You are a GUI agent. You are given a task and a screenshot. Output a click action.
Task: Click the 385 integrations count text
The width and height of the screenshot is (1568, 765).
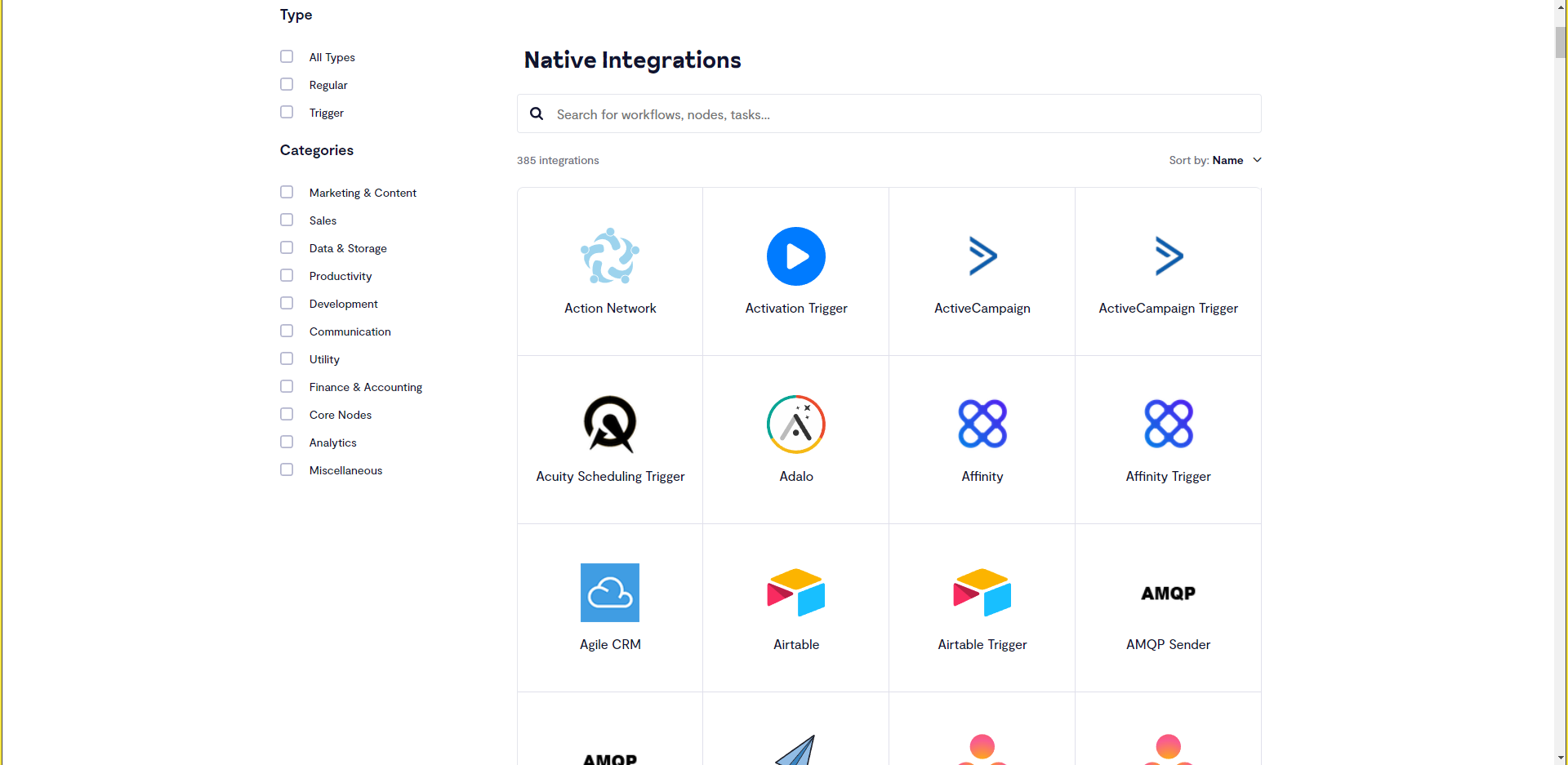tap(558, 160)
